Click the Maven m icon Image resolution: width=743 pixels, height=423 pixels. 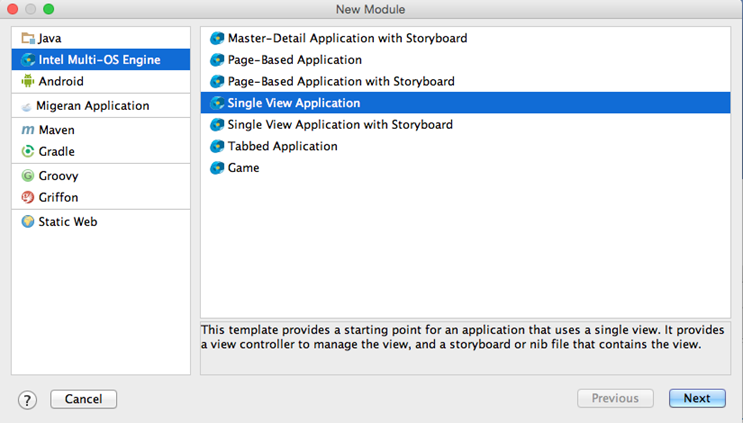click(x=28, y=130)
